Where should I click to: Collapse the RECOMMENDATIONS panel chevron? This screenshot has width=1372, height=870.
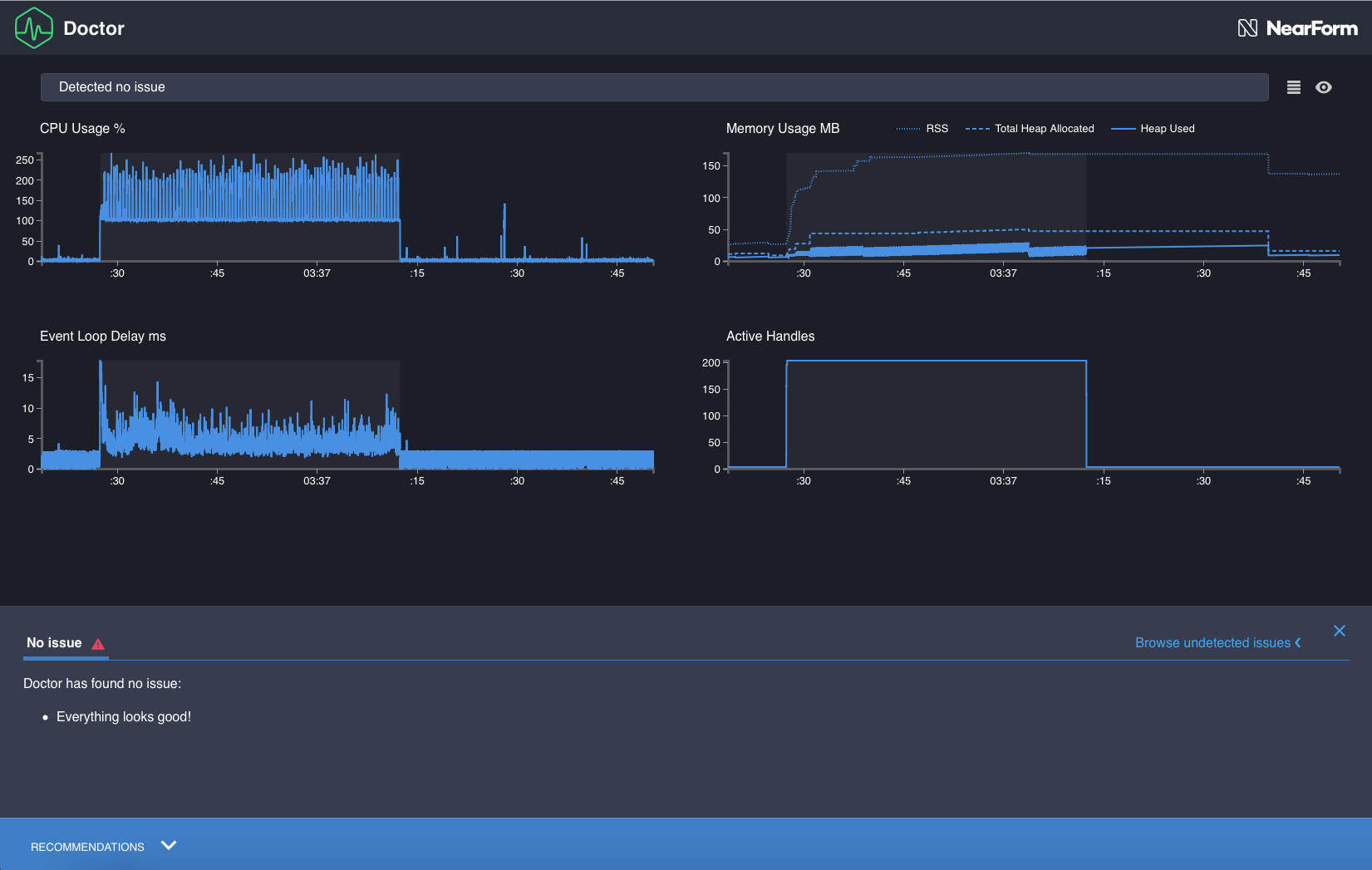click(169, 845)
